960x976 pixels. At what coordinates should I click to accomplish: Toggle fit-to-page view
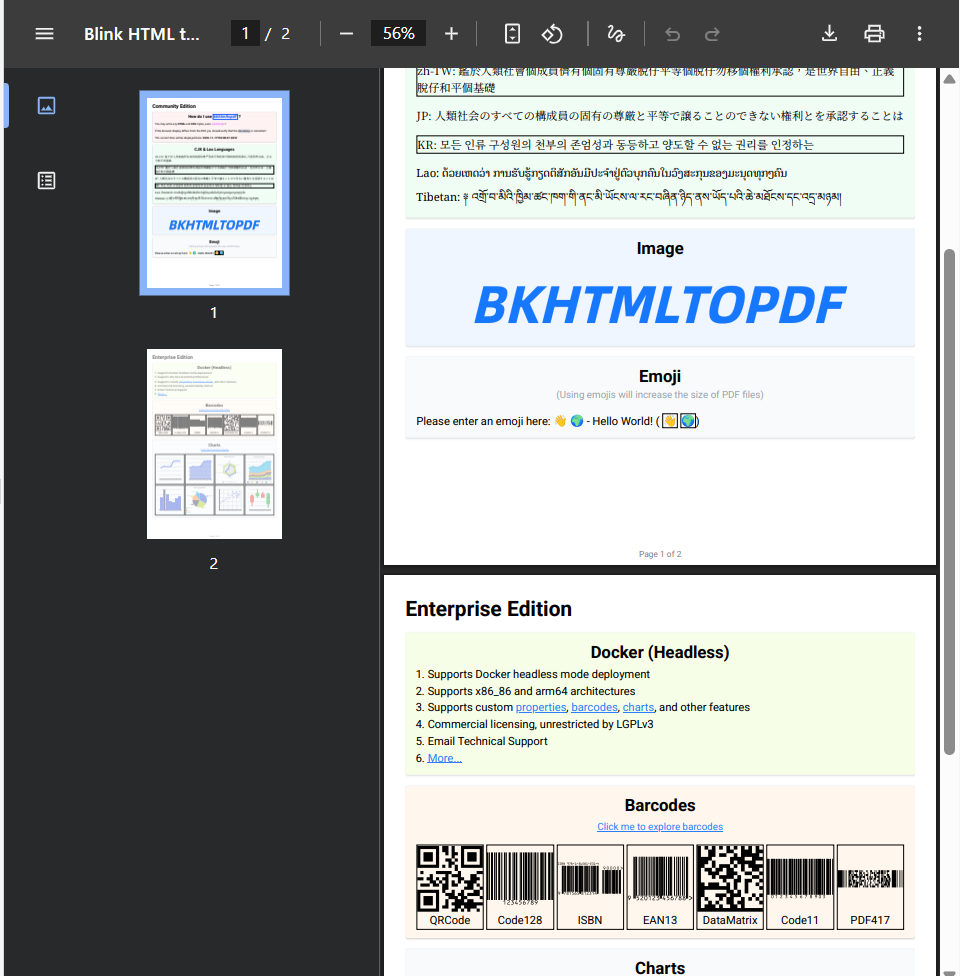tap(511, 33)
